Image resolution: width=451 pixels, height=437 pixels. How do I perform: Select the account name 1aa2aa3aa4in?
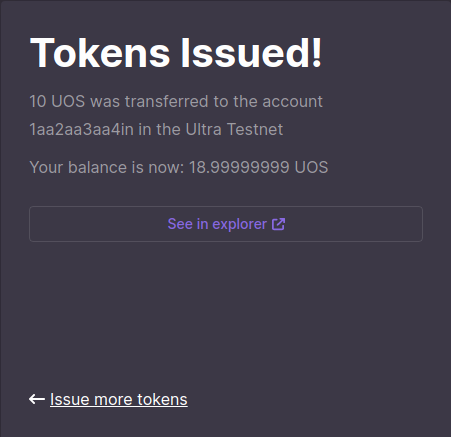[81, 129]
